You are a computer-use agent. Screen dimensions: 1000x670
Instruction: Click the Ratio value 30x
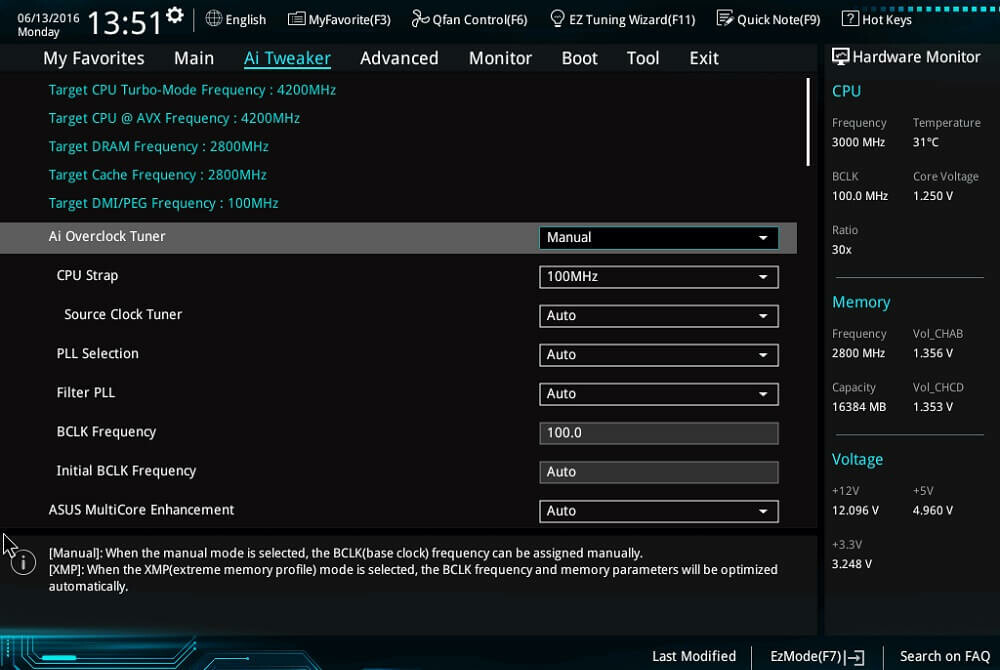click(841, 249)
